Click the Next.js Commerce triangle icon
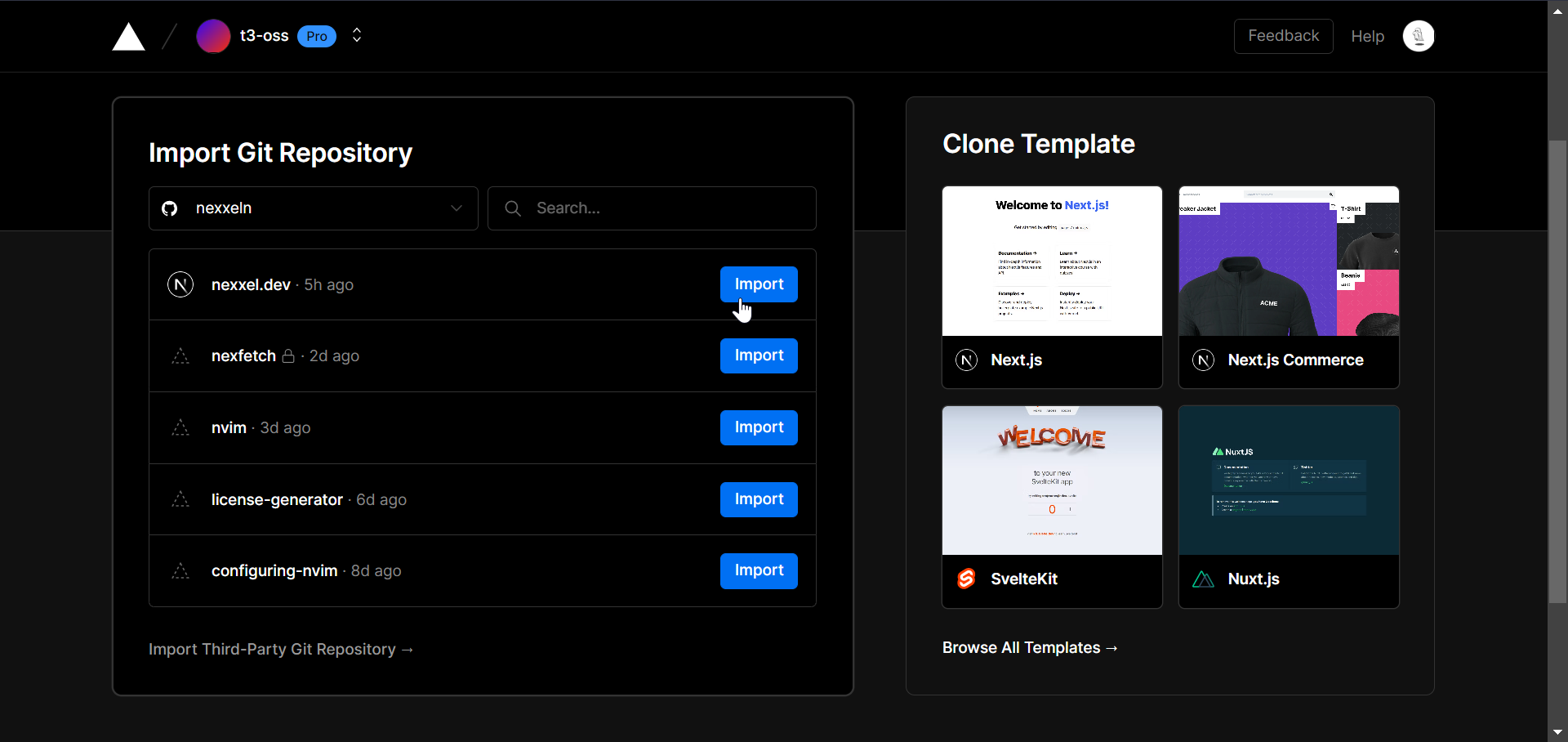Viewport: 1568px width, 742px height. [x=1203, y=360]
